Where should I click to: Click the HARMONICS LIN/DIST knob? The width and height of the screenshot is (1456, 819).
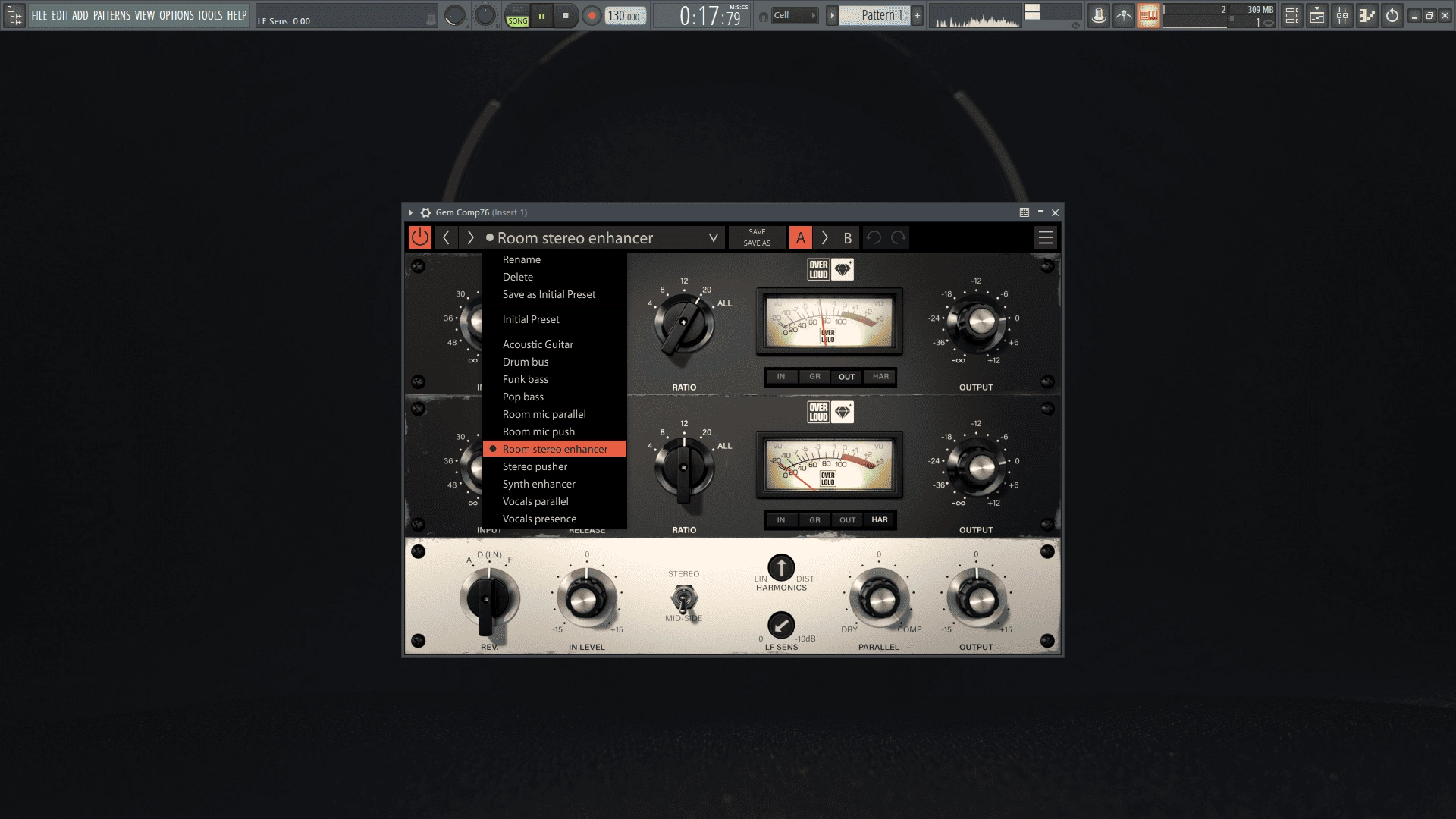coord(781,567)
